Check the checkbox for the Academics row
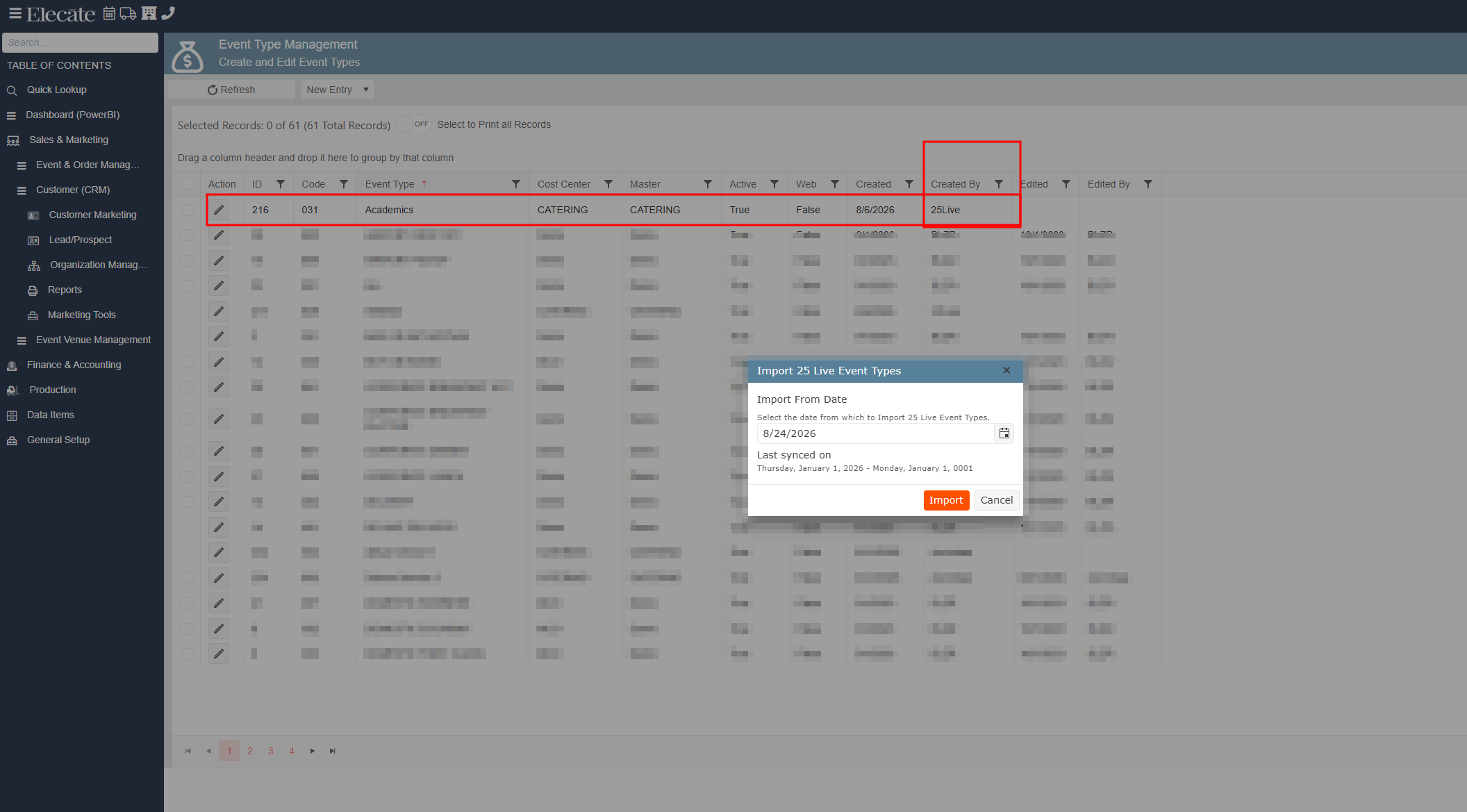This screenshot has height=812, width=1467. pos(186,210)
